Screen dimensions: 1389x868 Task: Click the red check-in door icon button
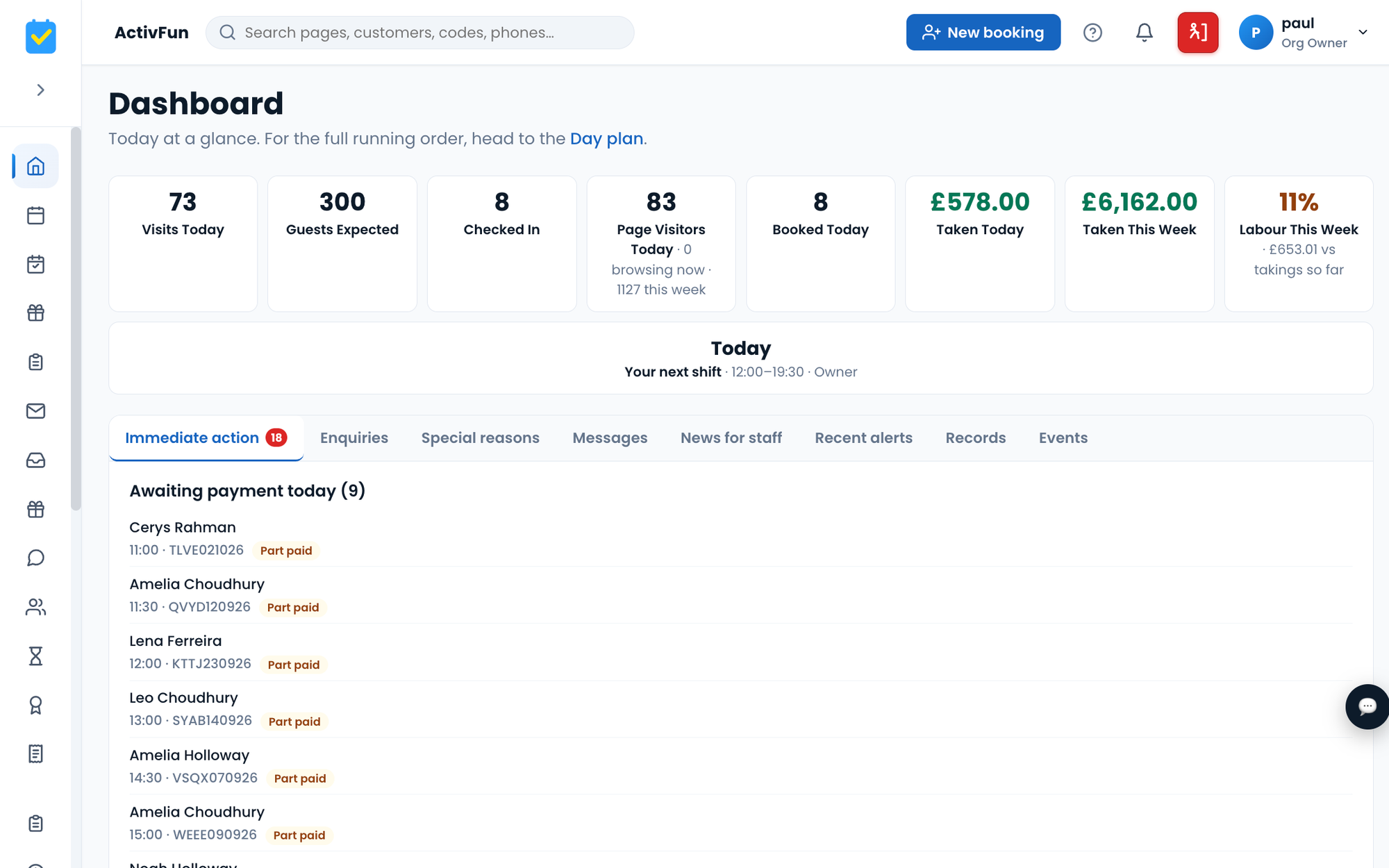coord(1197,33)
